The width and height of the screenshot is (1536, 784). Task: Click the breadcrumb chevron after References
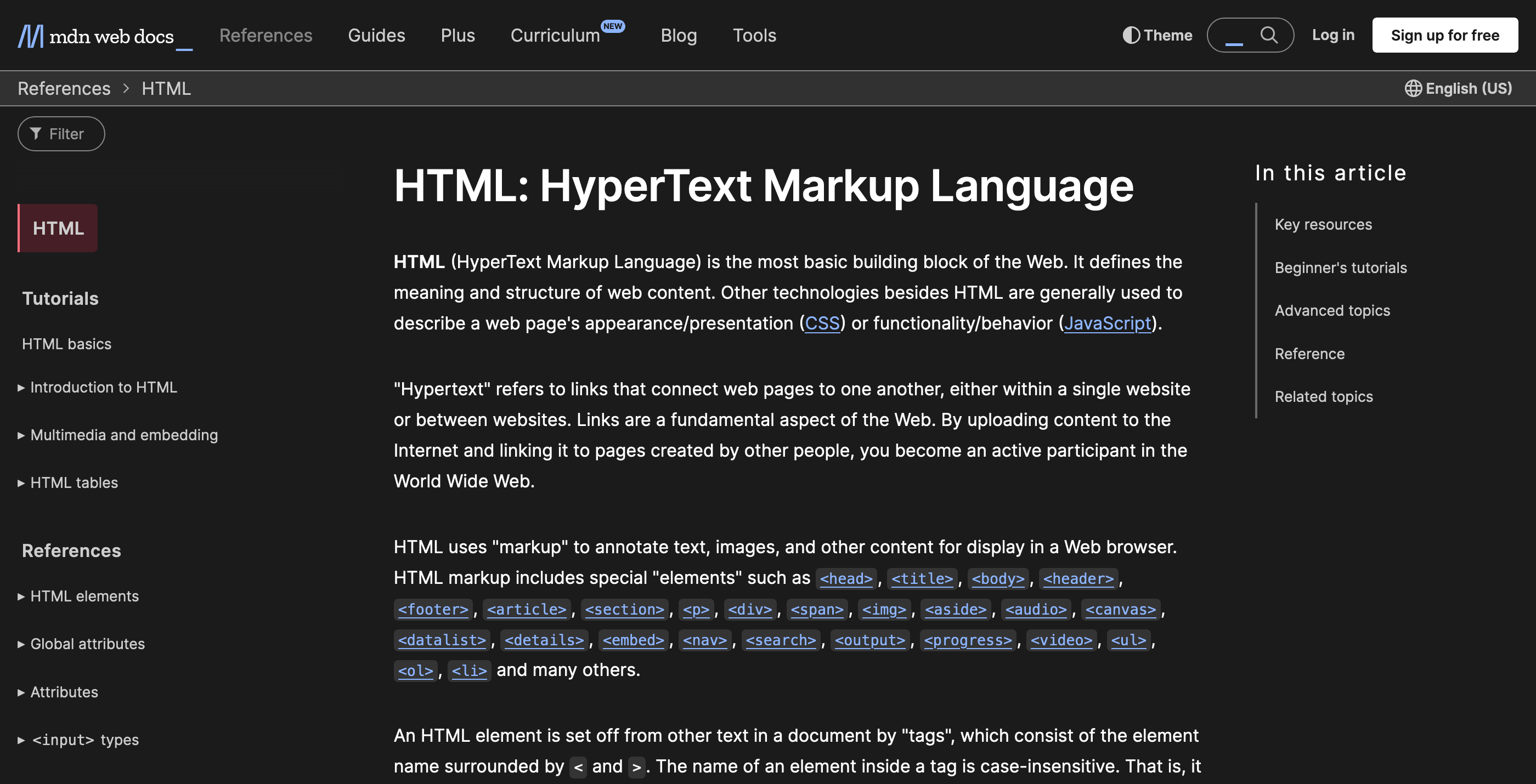point(126,88)
